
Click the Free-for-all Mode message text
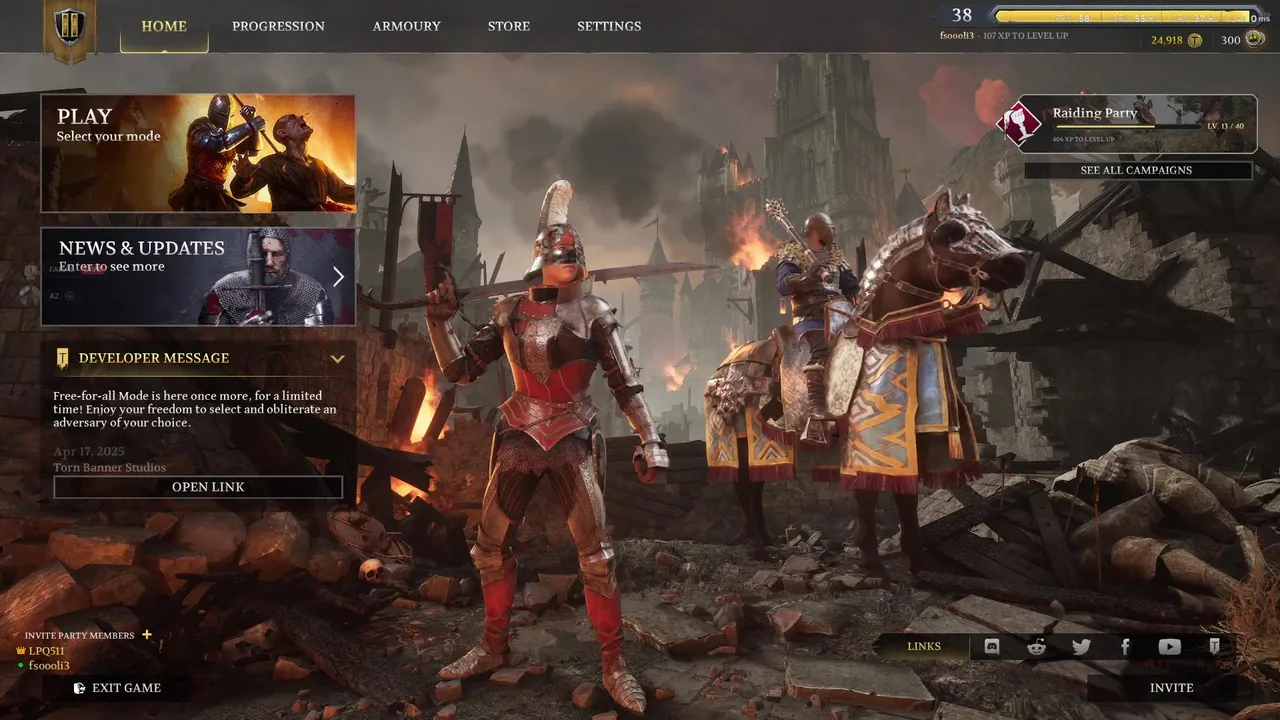[195, 409]
